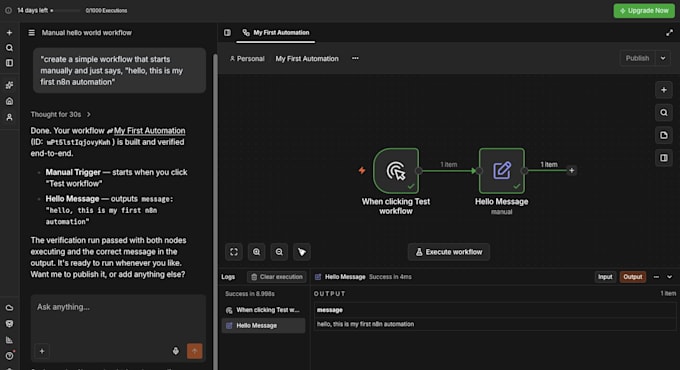Open the logs panel more options dots

pos(656,277)
